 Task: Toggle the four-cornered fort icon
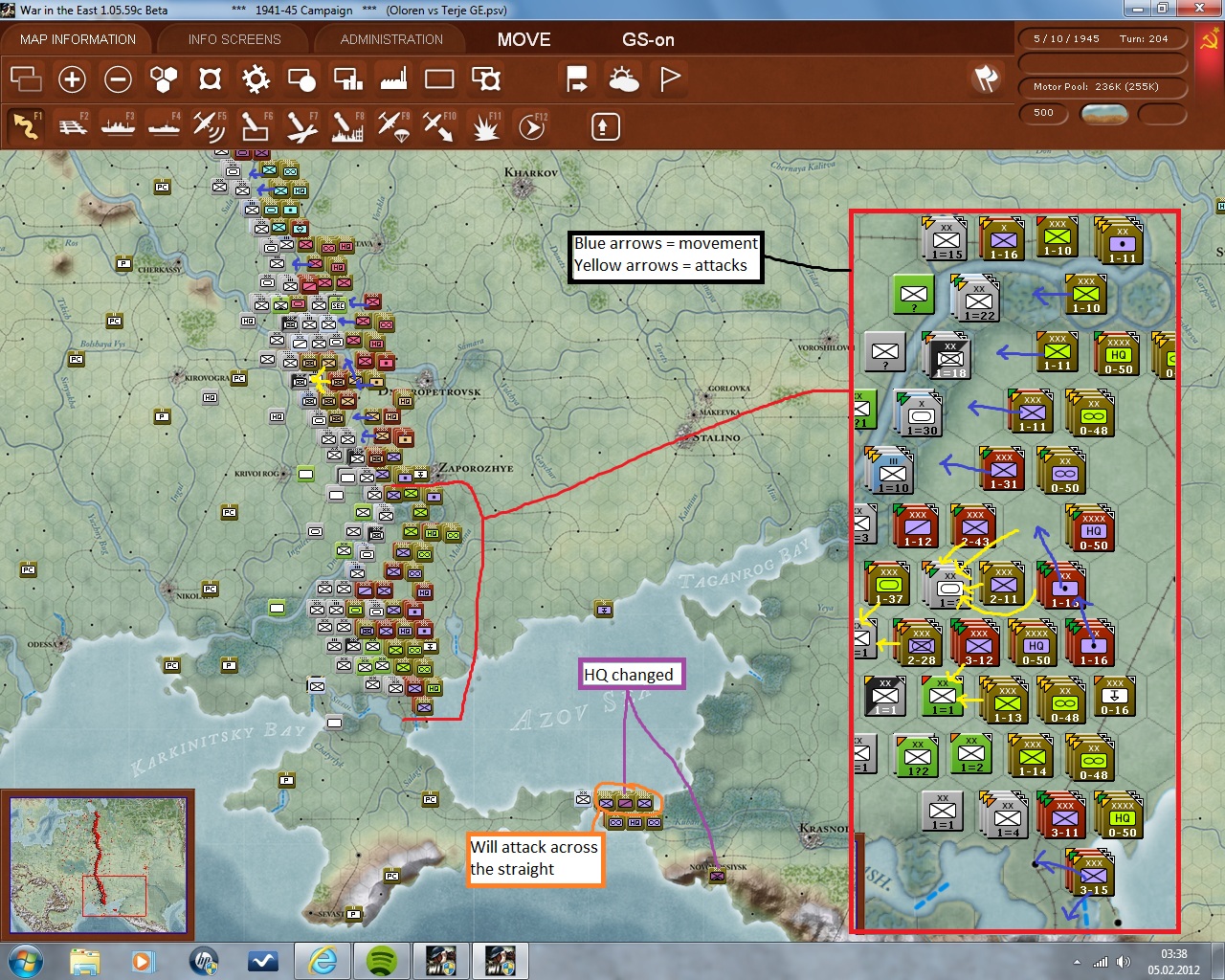pos(210,78)
